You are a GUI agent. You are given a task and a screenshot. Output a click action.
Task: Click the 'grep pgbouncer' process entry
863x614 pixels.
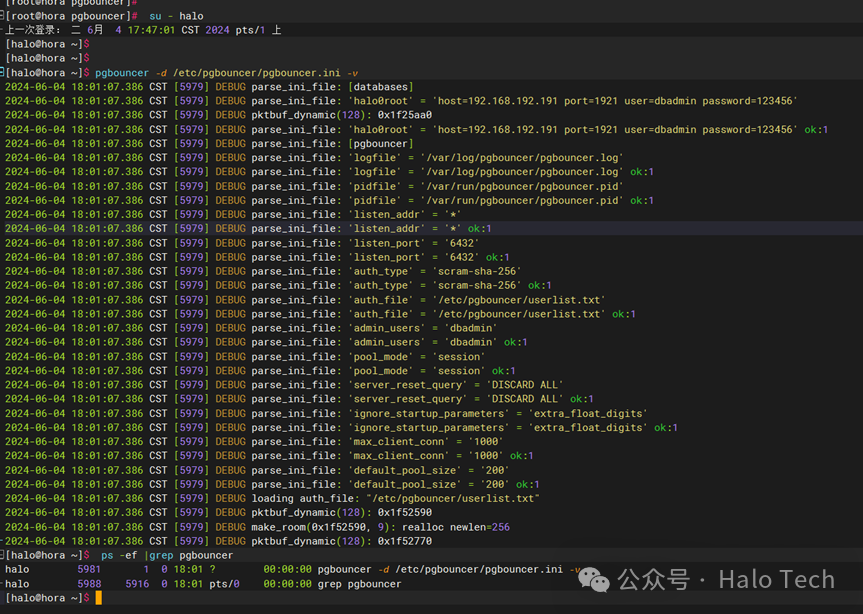(x=359, y=584)
